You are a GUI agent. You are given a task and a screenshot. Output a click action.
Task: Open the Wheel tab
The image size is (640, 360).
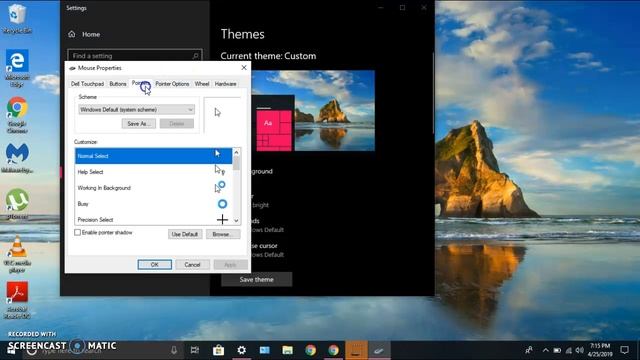click(x=202, y=84)
